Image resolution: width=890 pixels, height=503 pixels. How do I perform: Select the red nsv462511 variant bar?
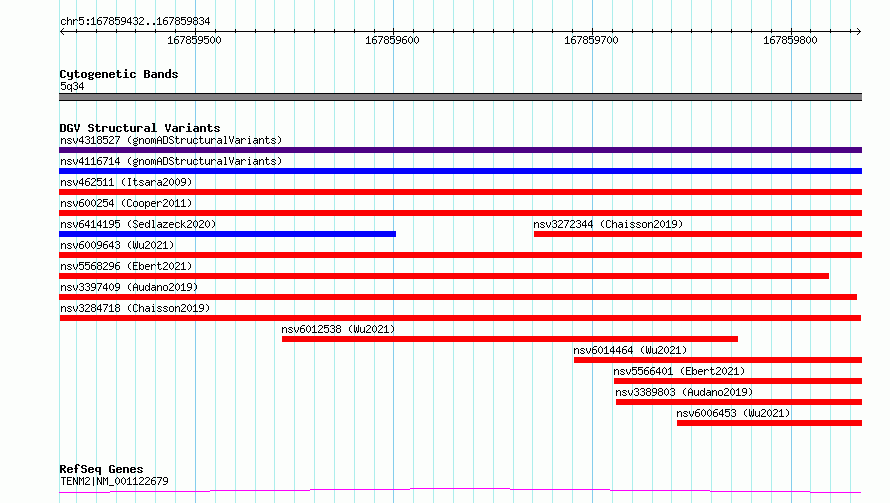coord(460,192)
